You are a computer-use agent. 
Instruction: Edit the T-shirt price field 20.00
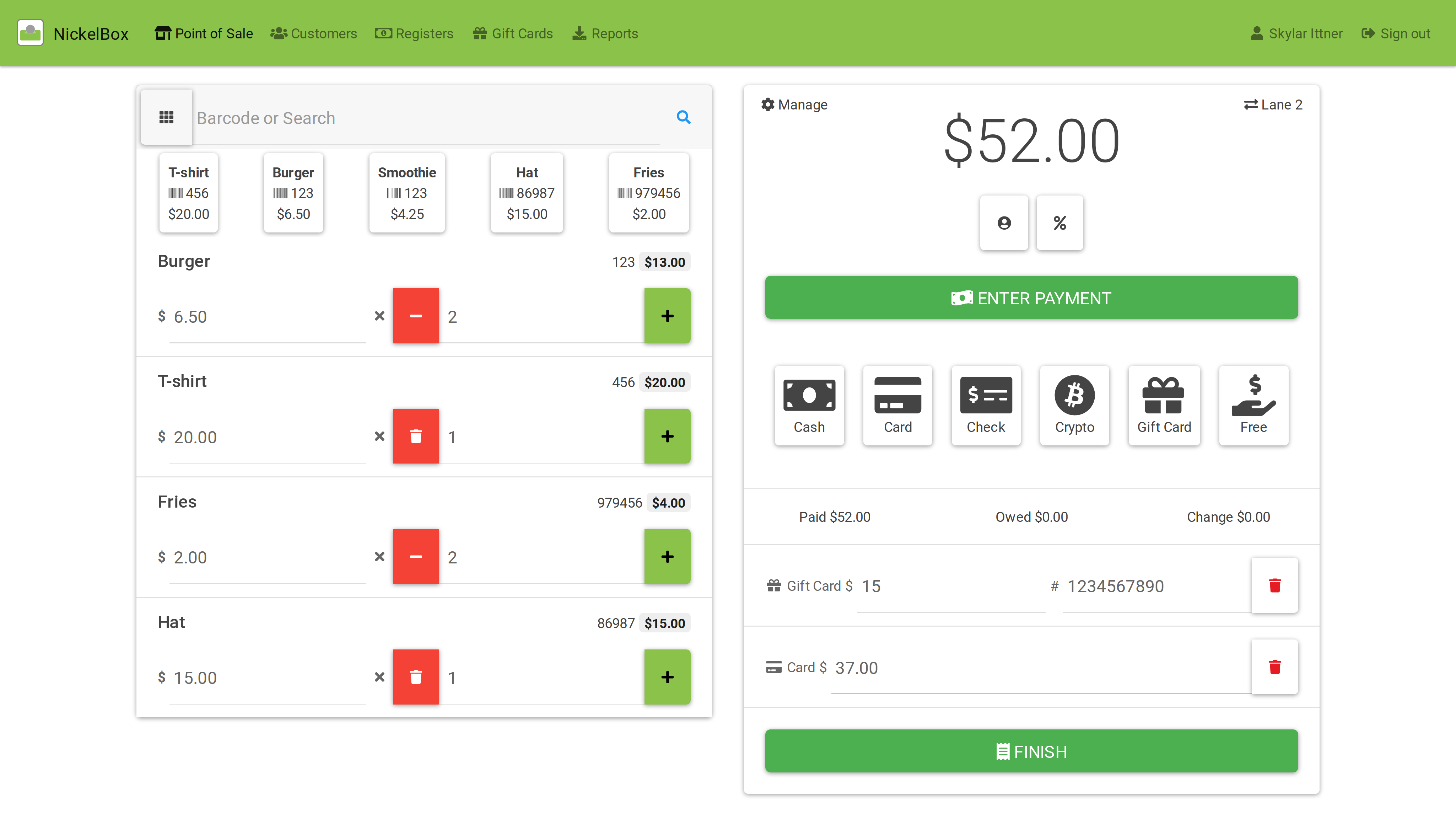click(x=267, y=437)
